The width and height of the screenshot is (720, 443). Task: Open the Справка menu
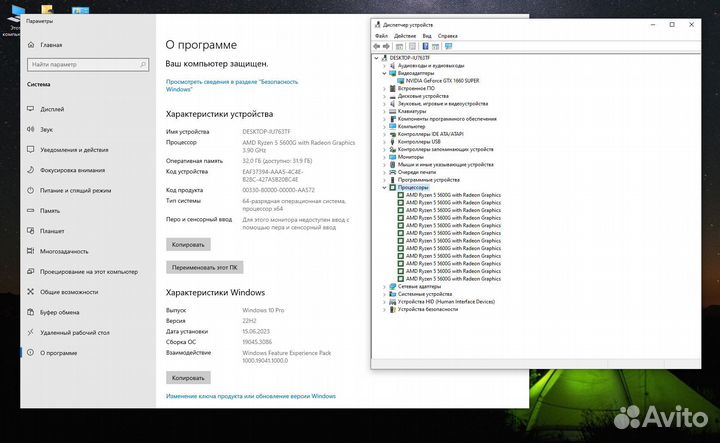[448, 36]
